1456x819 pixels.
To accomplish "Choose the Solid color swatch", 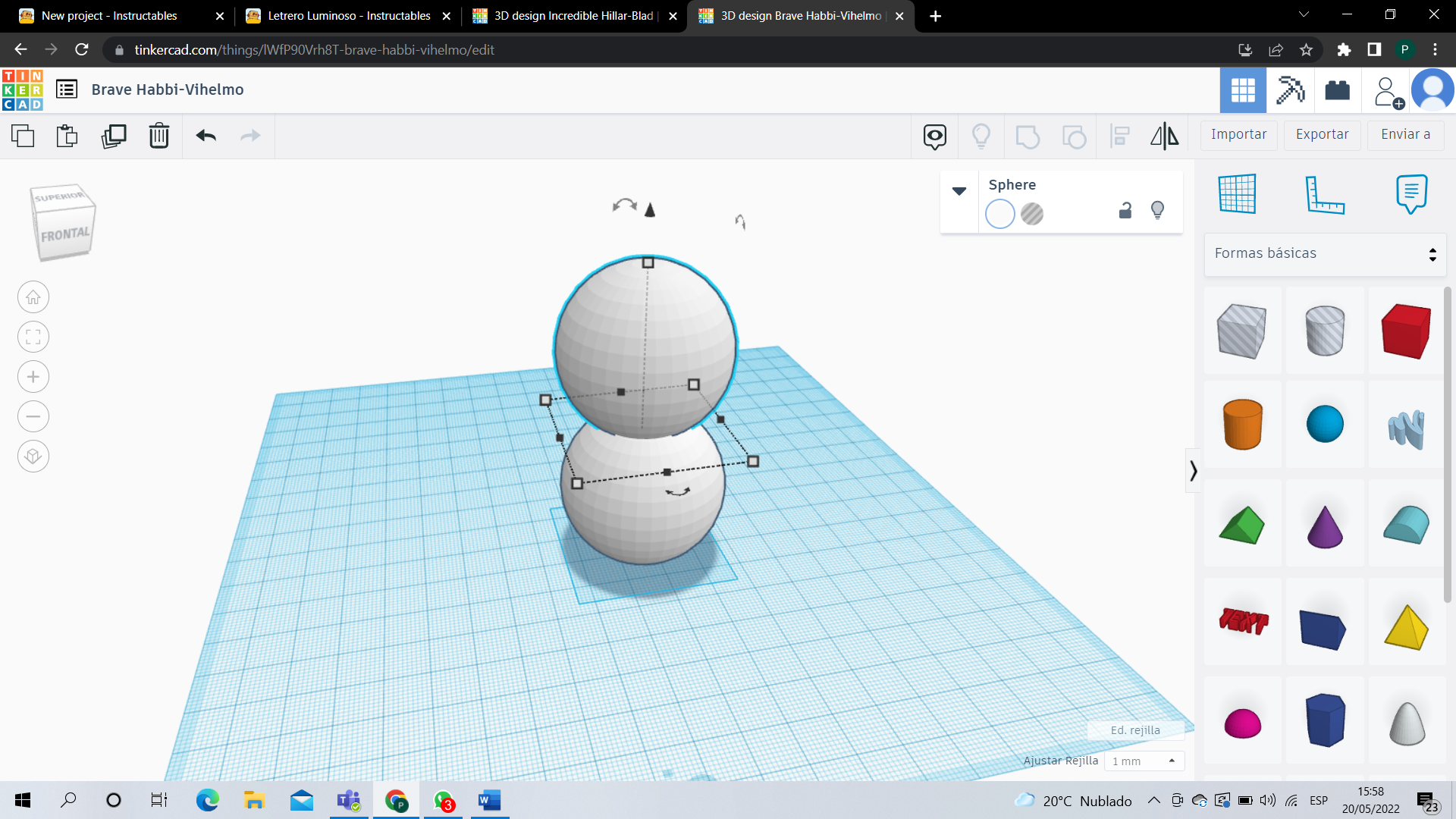I will [x=1000, y=214].
